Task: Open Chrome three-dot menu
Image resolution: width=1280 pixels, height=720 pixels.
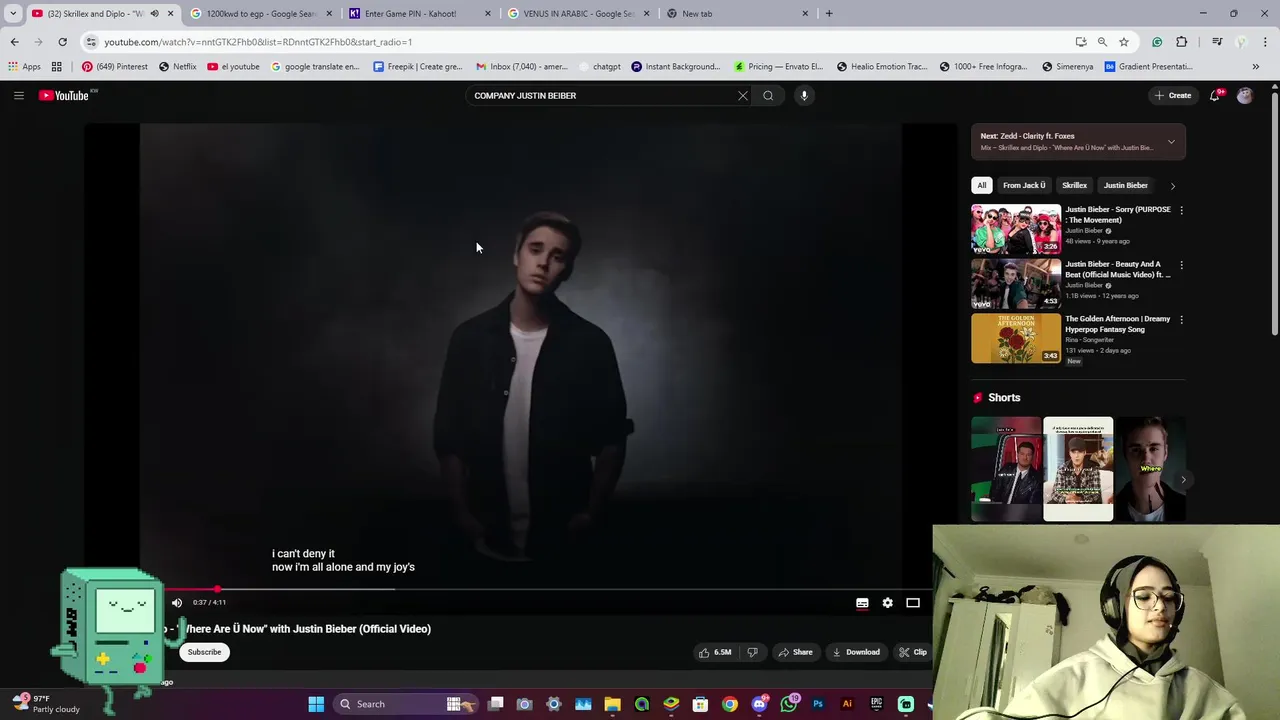Action: pos(1266,42)
